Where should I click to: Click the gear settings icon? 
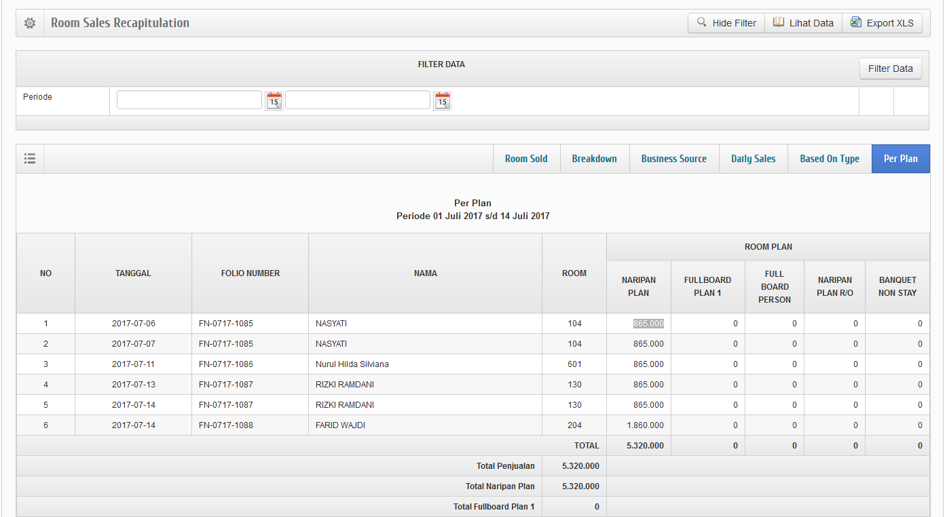(30, 23)
